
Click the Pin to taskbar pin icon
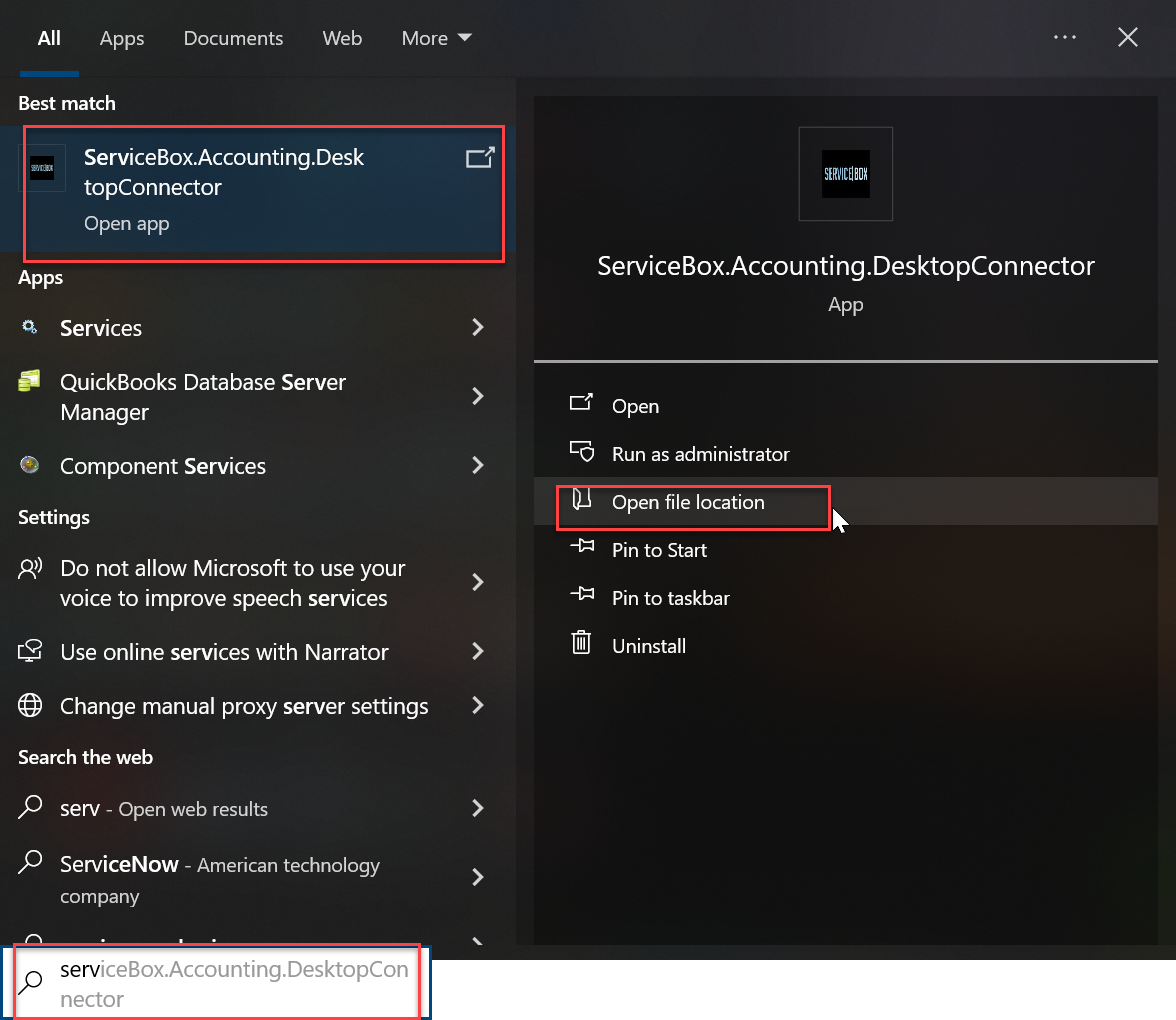582,594
